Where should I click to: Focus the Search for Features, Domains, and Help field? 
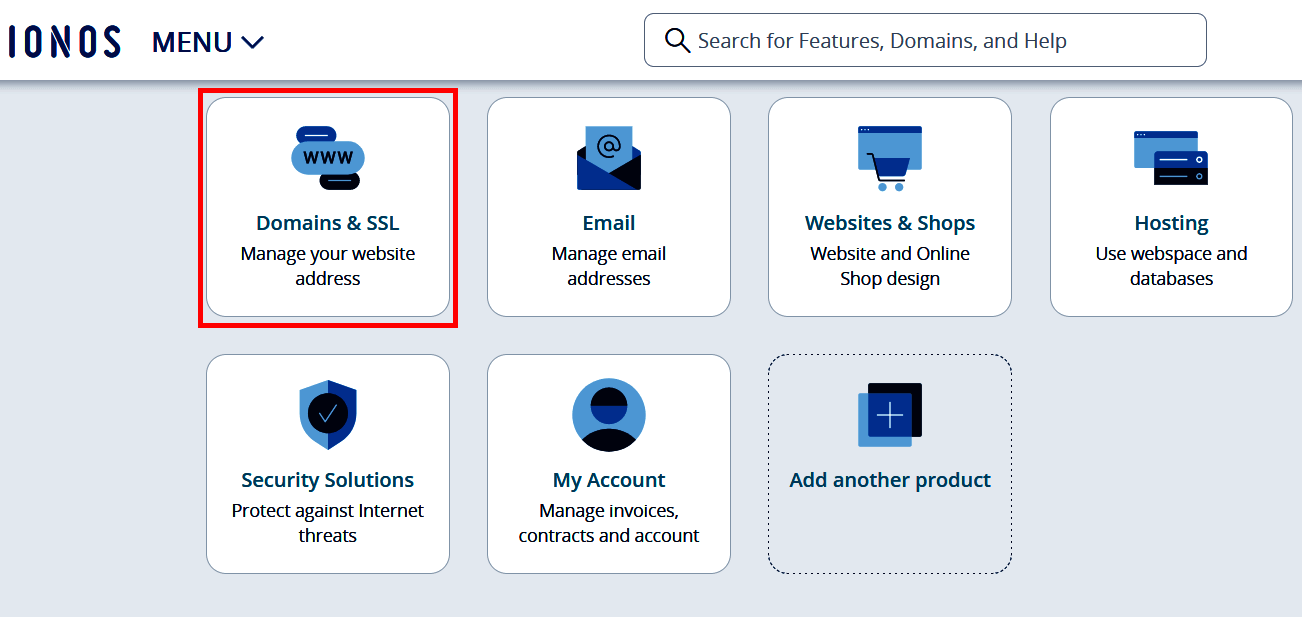tap(925, 40)
